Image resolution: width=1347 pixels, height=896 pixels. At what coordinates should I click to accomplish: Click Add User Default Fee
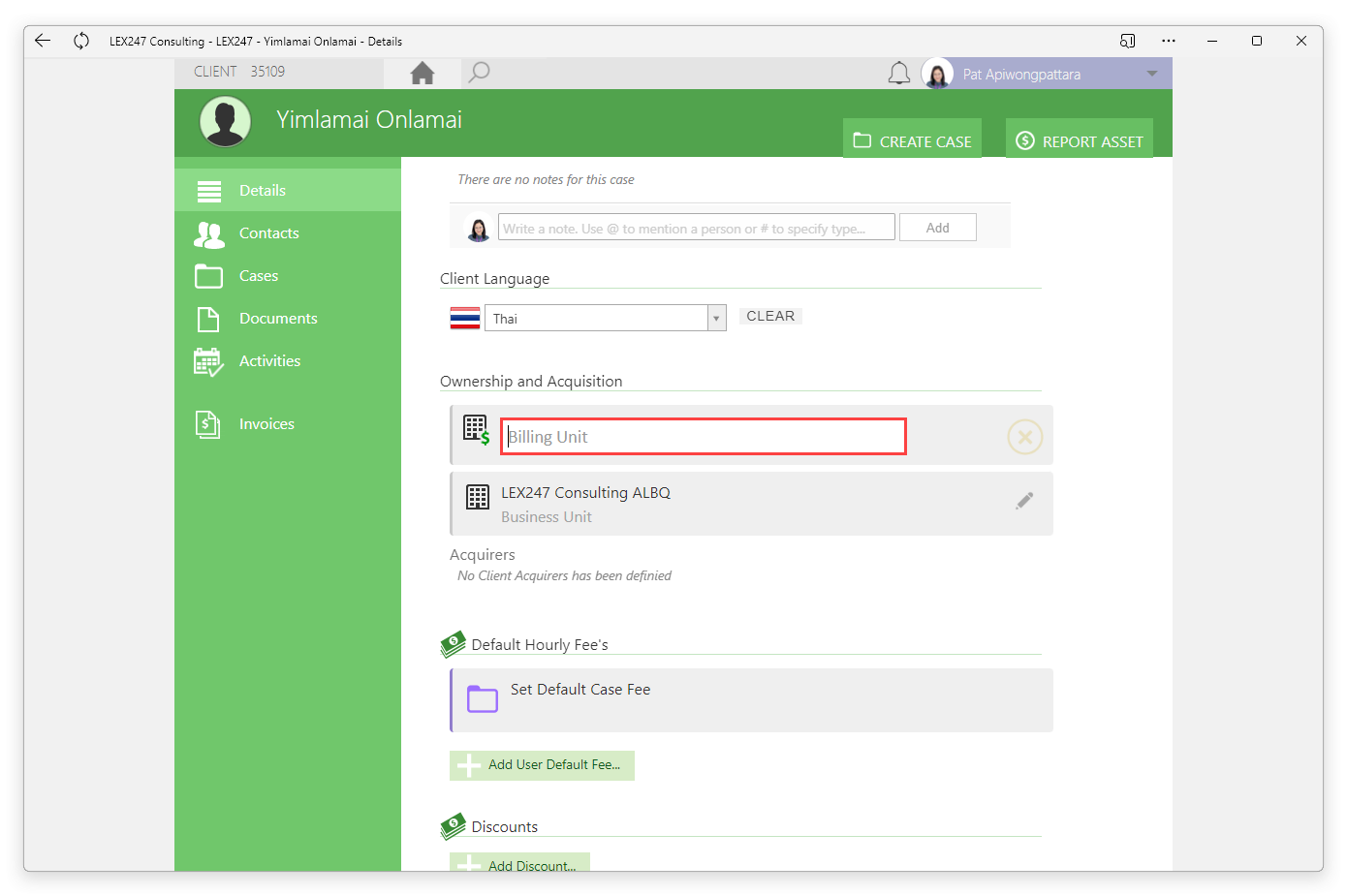(542, 765)
